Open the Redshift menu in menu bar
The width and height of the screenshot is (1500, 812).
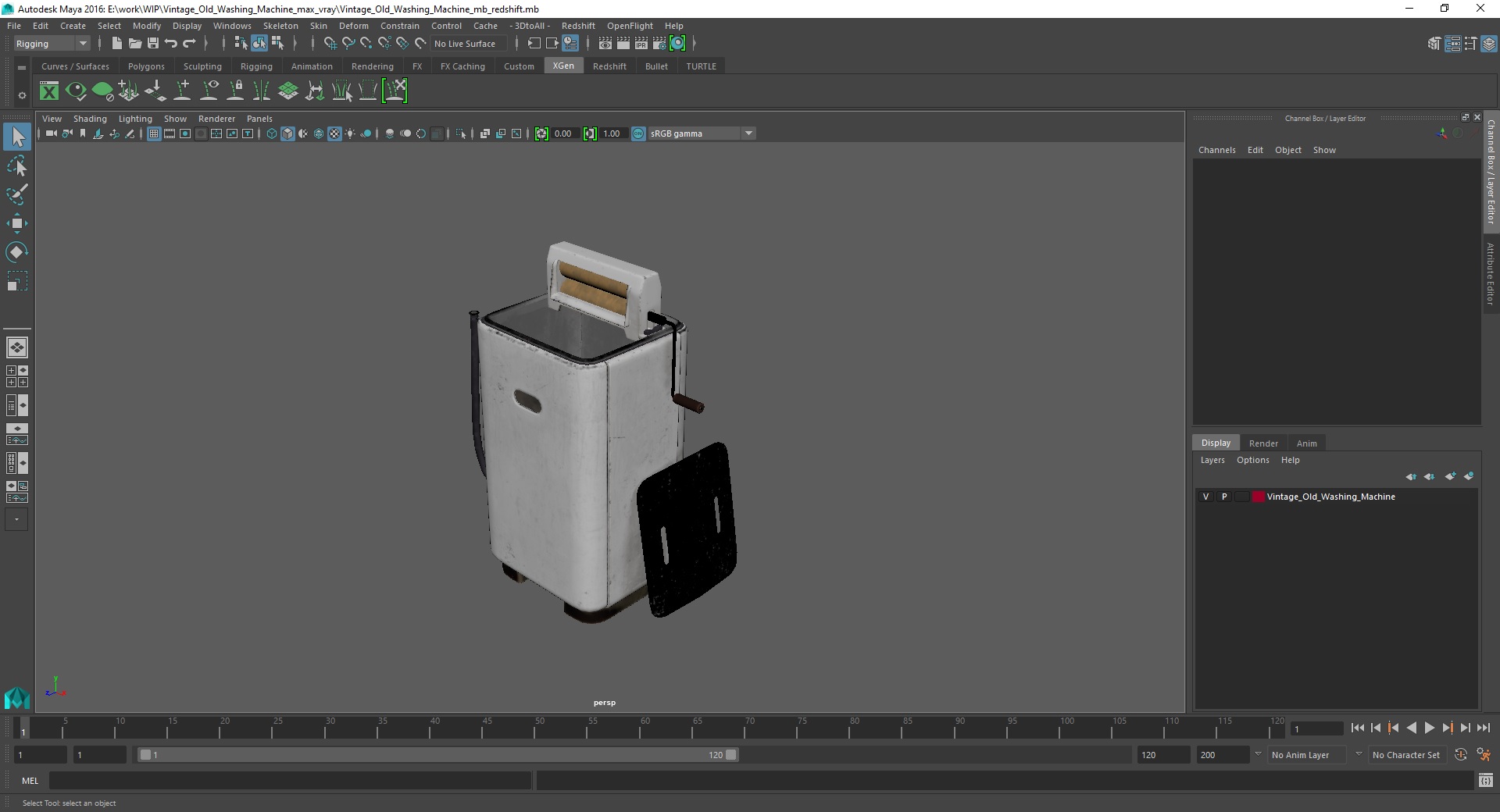578,26
